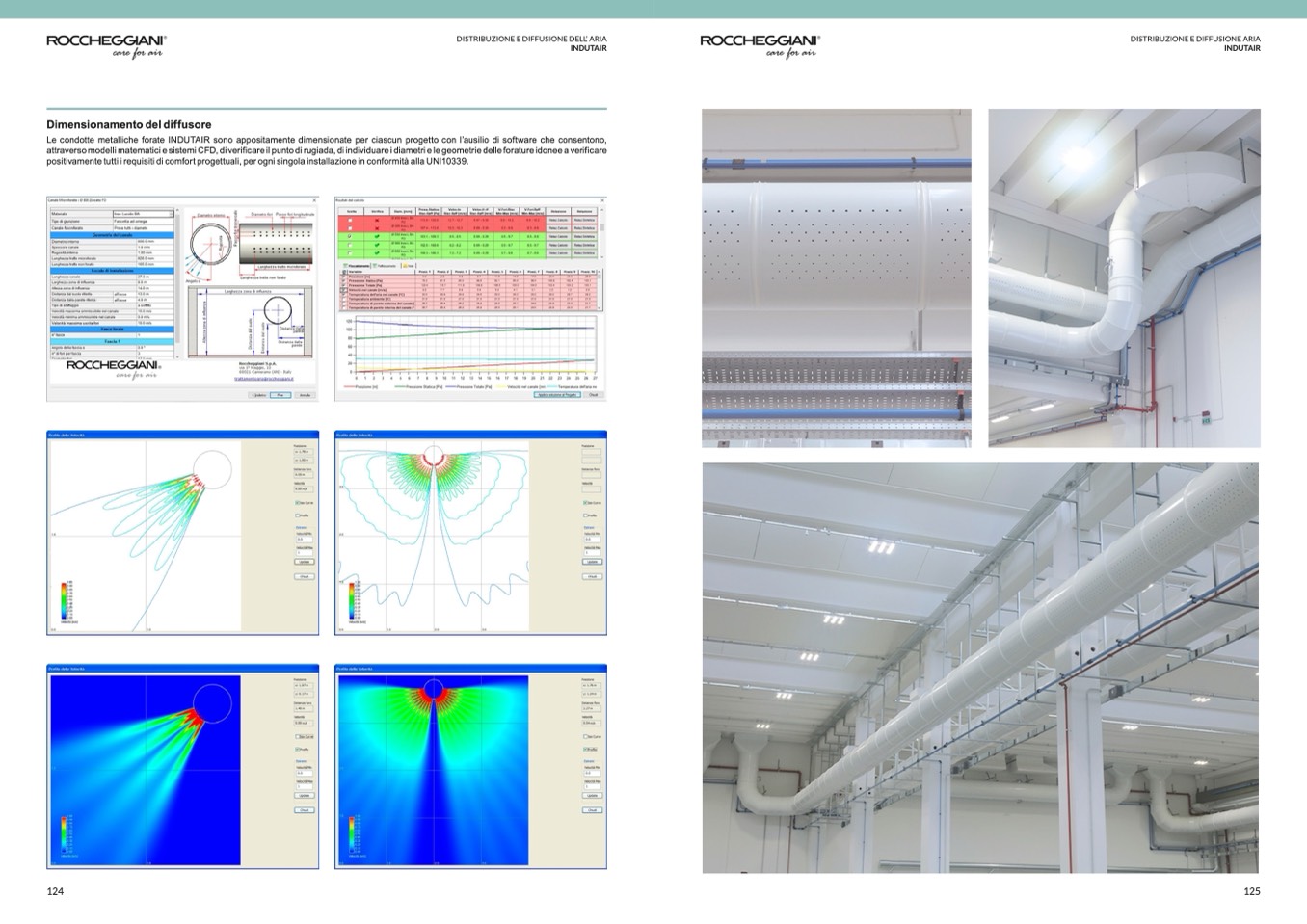Viewport: 1307px width, 924px height.
Task: Click the velocity color legend in side-jet contour-line plot
Action: coord(66,601)
